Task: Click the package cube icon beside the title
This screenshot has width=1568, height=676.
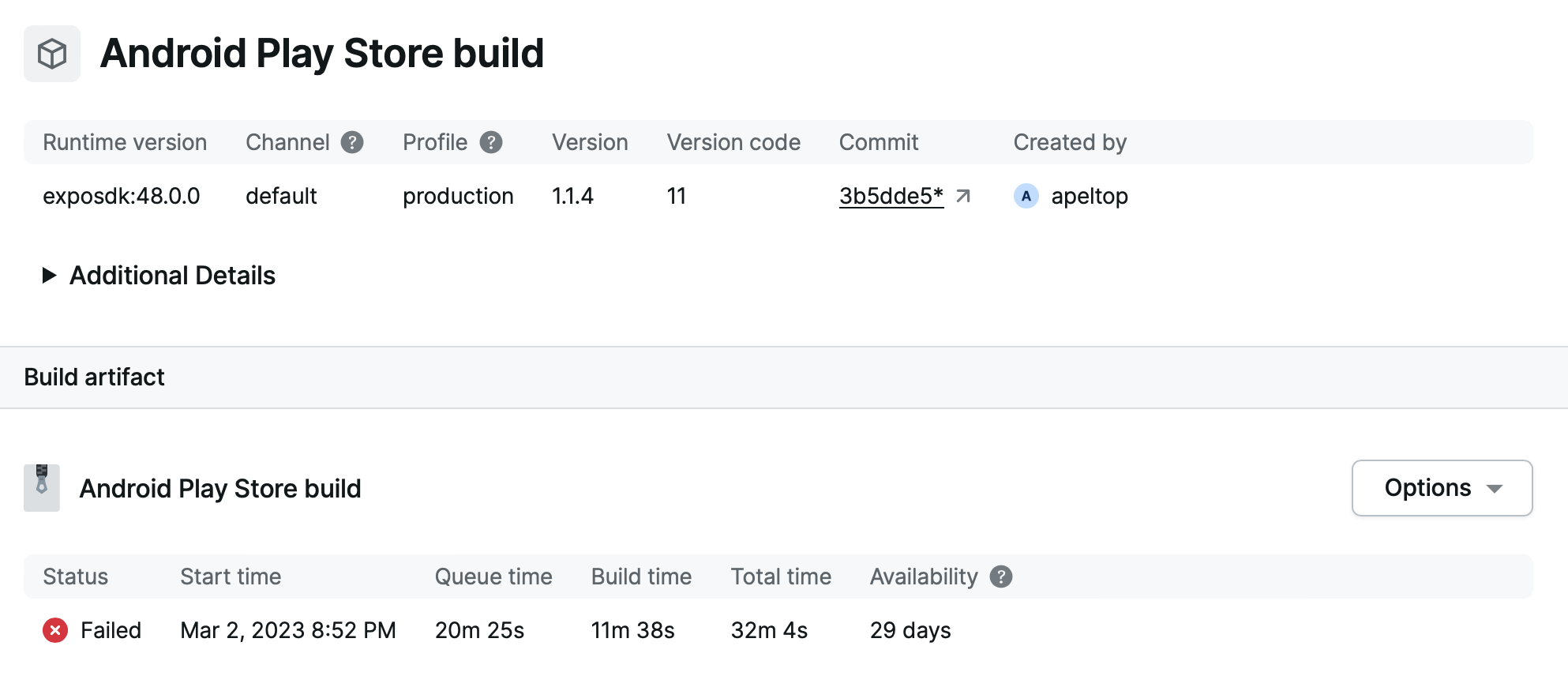Action: pyautogui.click(x=52, y=54)
